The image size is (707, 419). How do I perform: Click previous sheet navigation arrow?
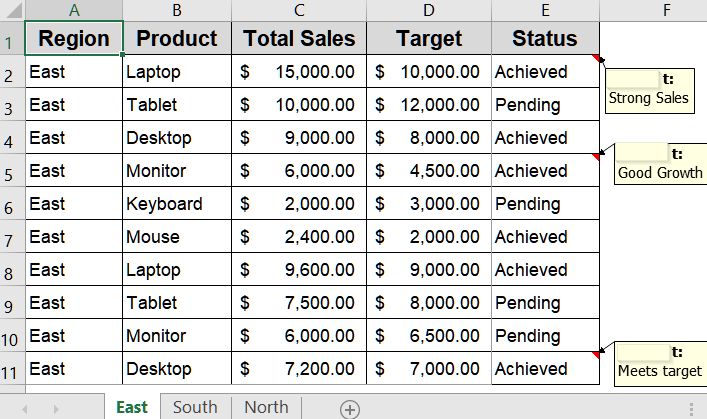tap(25, 409)
